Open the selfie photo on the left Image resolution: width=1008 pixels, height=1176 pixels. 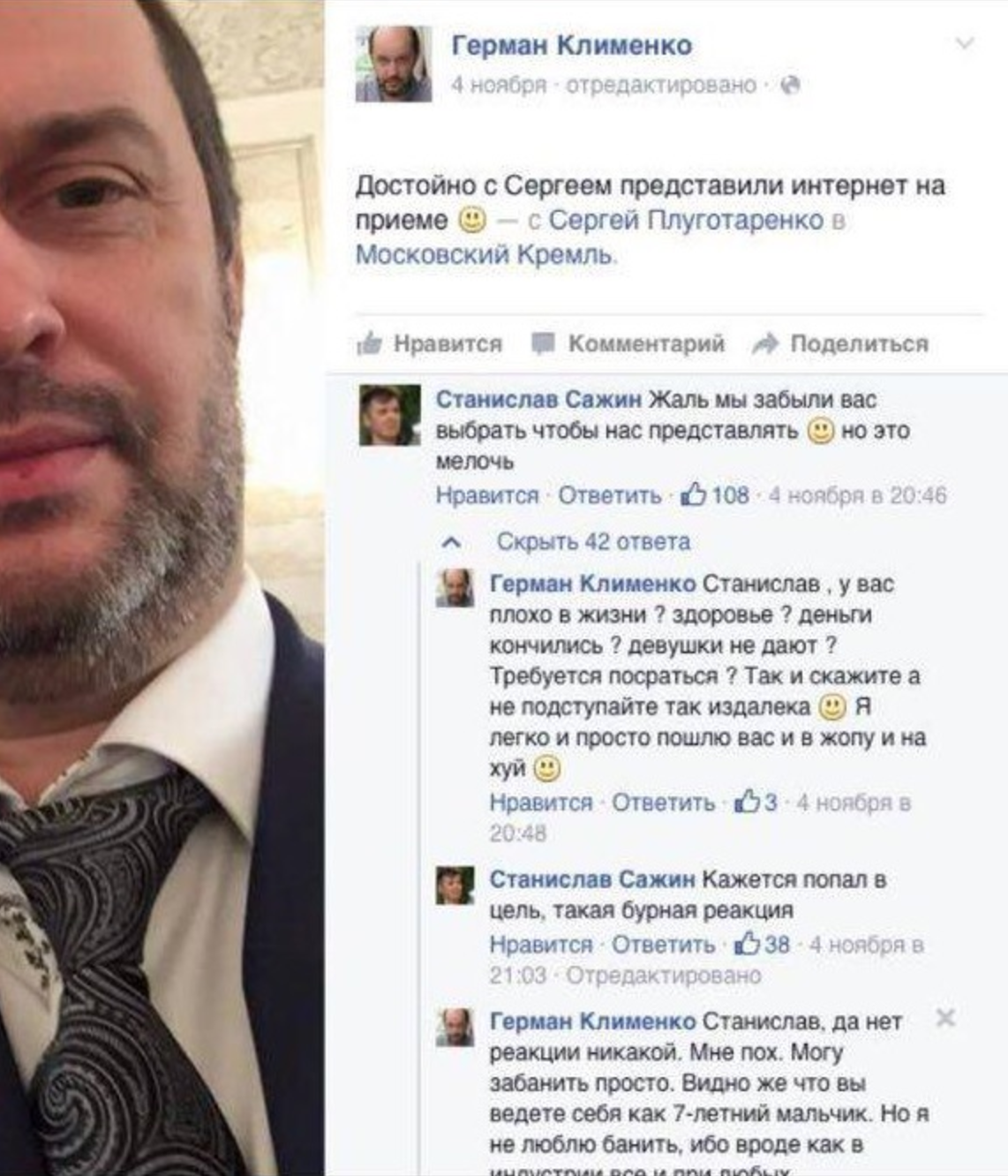coord(162,588)
